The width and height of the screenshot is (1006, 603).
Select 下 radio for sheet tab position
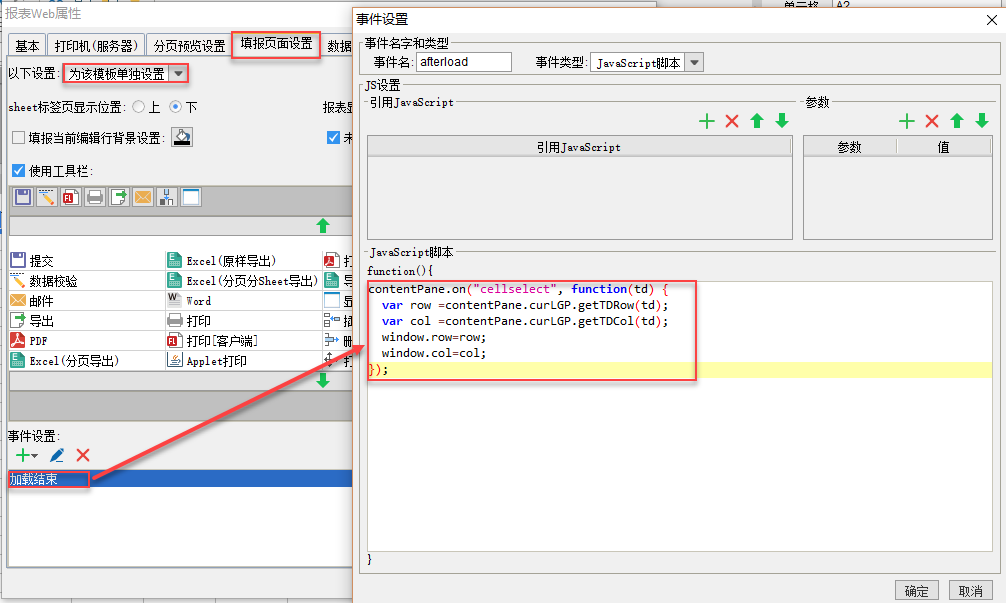pyautogui.click(x=175, y=106)
